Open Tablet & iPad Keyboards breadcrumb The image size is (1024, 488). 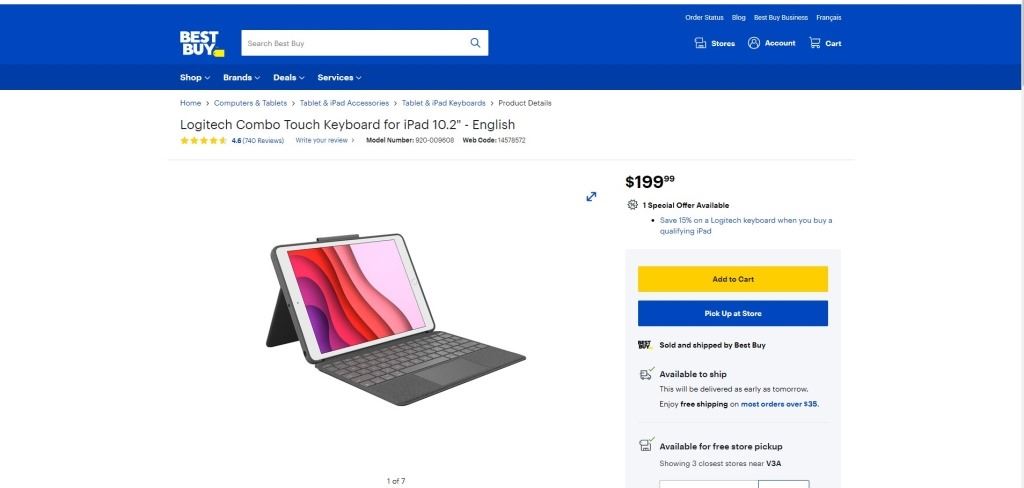(443, 103)
